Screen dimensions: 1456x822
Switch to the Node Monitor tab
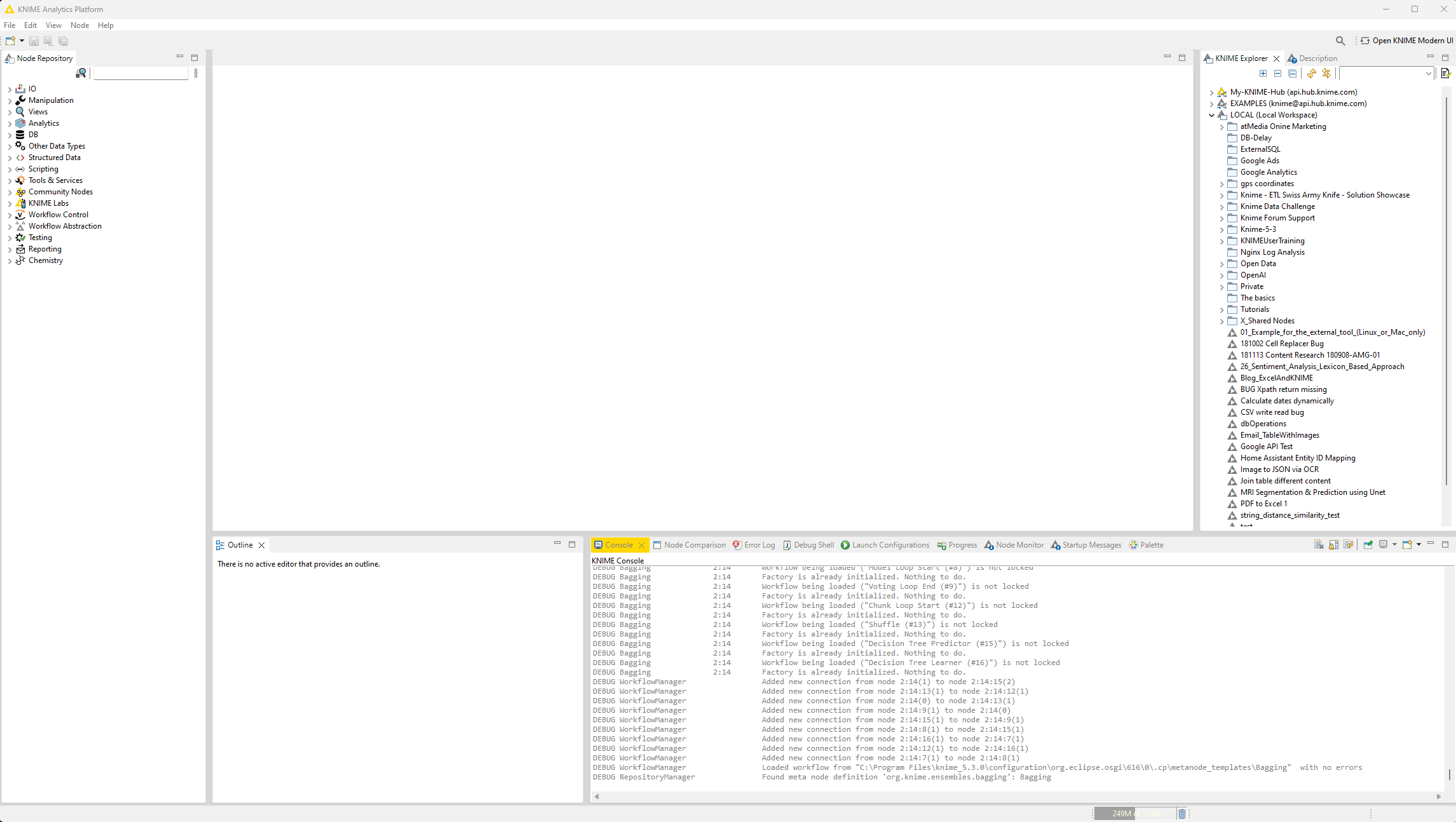pos(1014,545)
